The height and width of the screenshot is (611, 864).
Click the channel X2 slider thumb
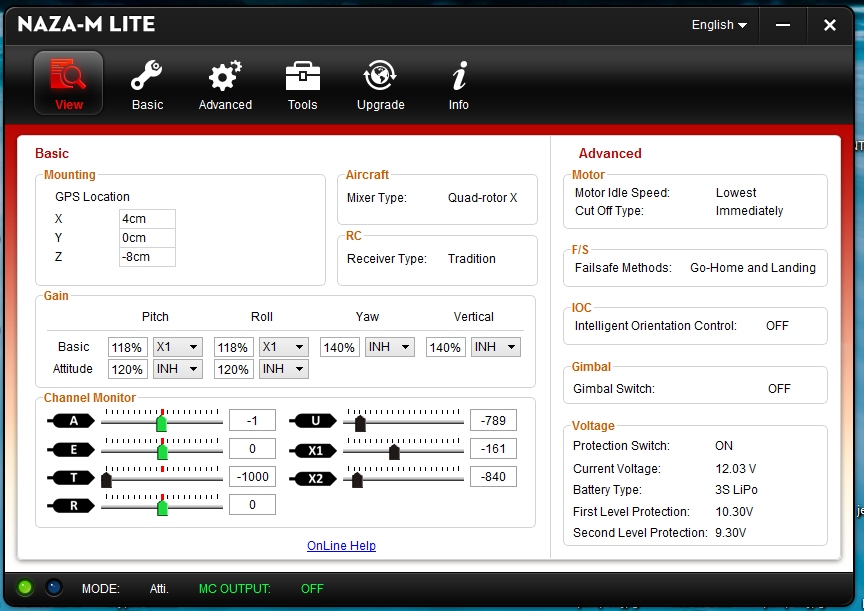click(x=357, y=480)
